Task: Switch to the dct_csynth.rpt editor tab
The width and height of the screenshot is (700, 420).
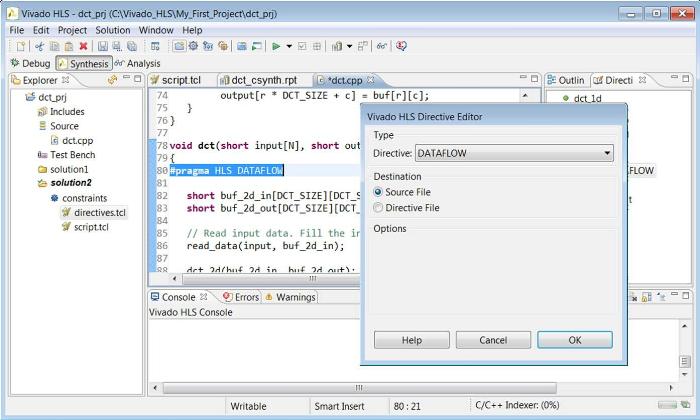Action: 257,80
